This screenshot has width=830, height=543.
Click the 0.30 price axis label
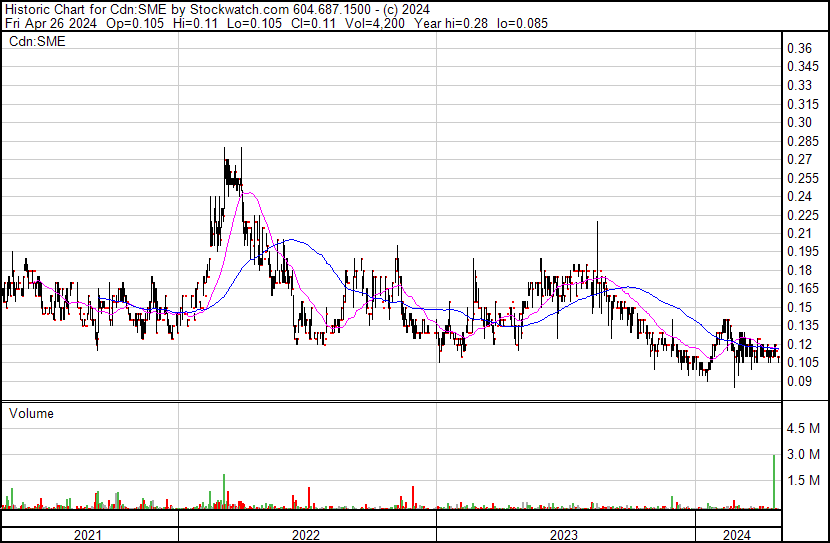[x=799, y=122]
